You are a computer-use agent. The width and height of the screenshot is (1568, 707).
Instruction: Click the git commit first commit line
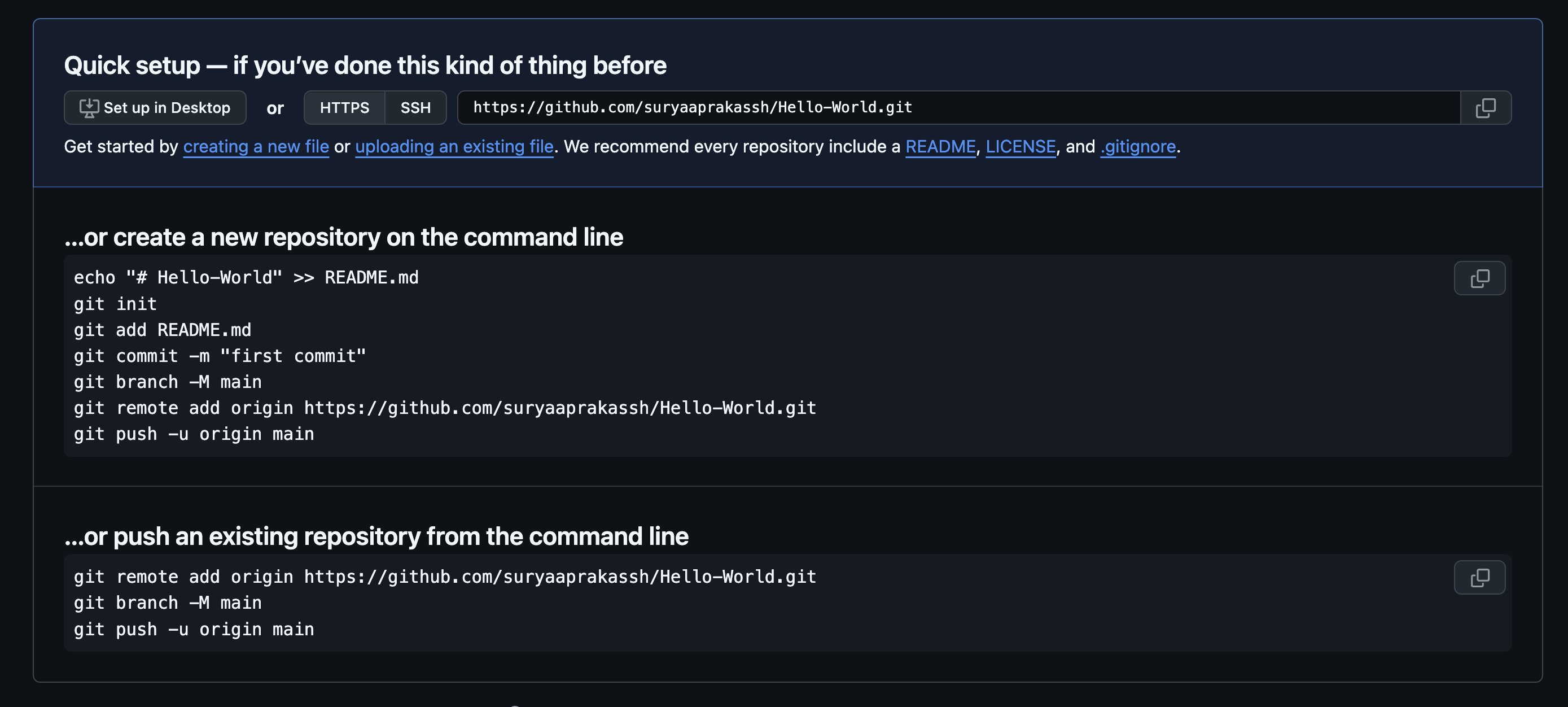pyautogui.click(x=220, y=356)
